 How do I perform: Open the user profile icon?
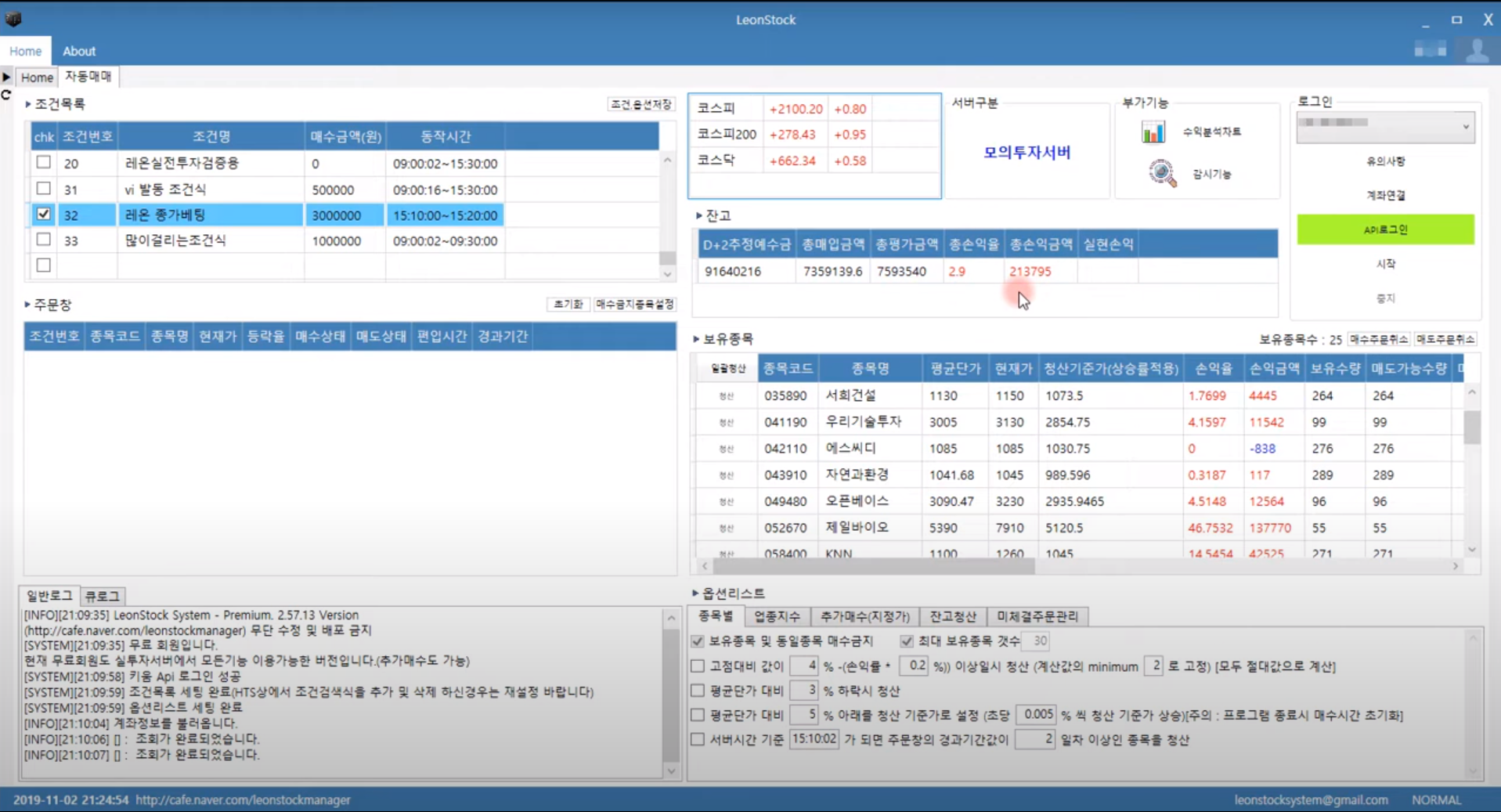(1477, 51)
